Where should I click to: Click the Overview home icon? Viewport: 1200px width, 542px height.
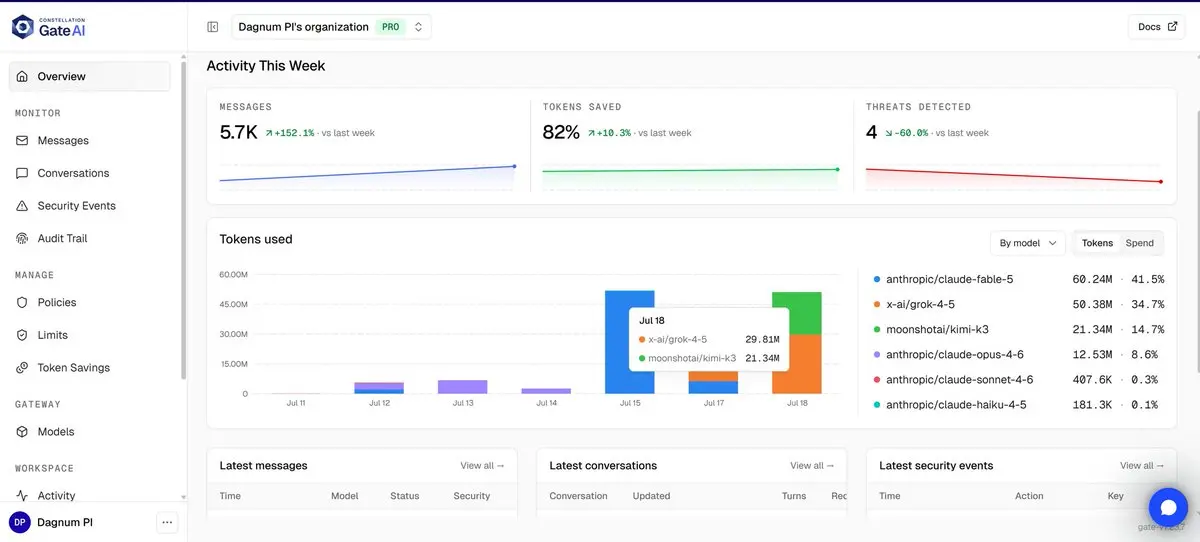tap(22, 76)
